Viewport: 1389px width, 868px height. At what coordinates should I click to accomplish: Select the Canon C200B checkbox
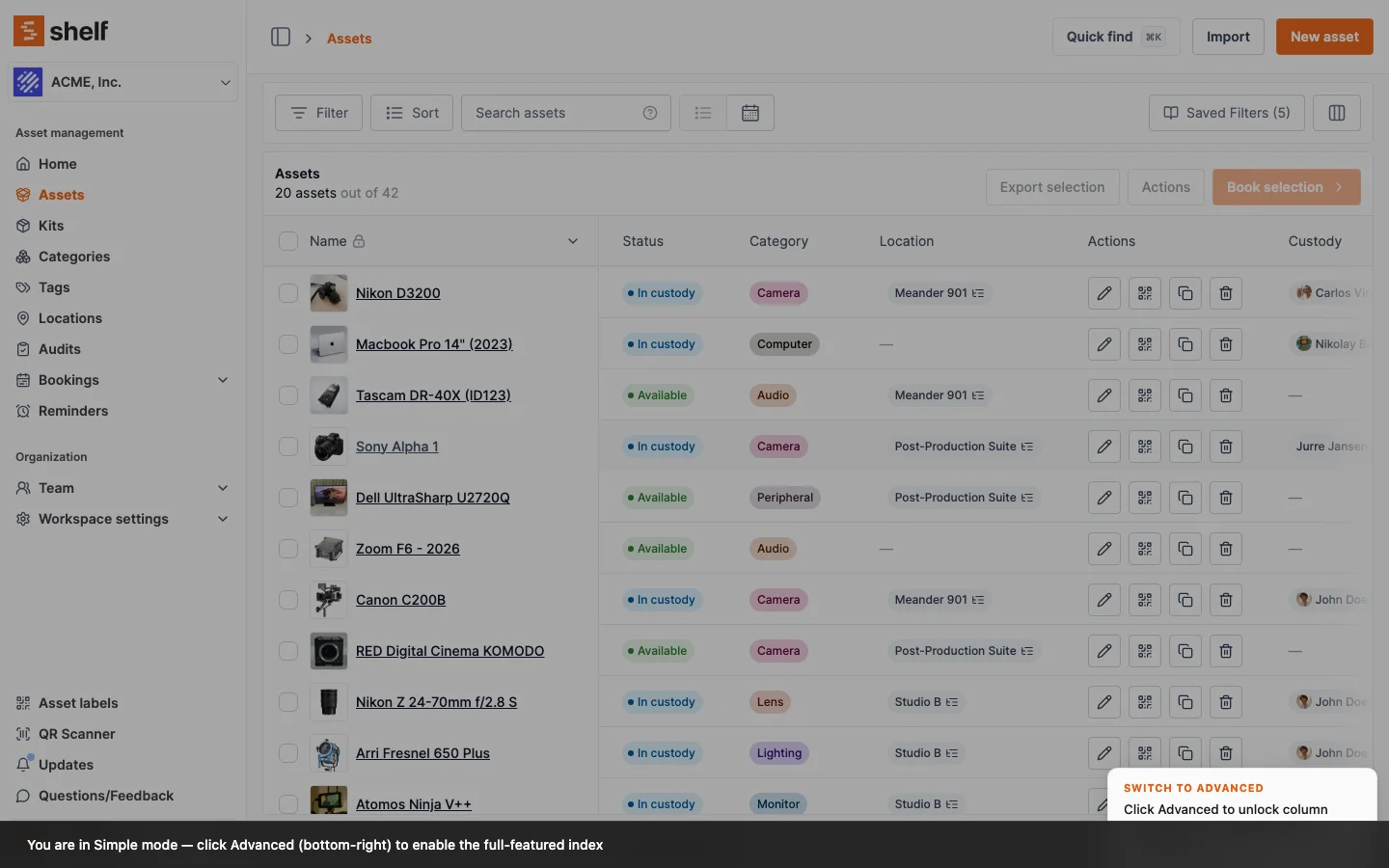point(288,600)
